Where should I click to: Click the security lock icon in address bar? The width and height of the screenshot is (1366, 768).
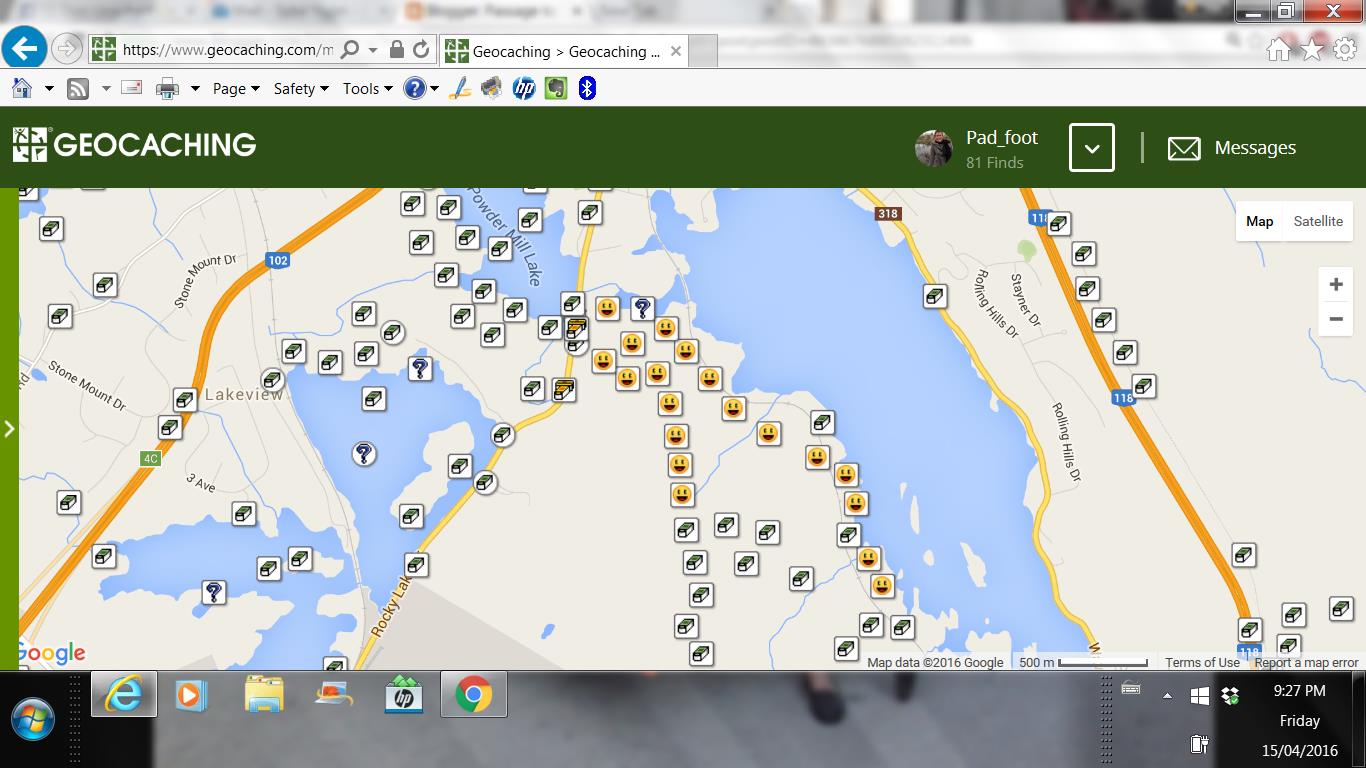coord(397,49)
